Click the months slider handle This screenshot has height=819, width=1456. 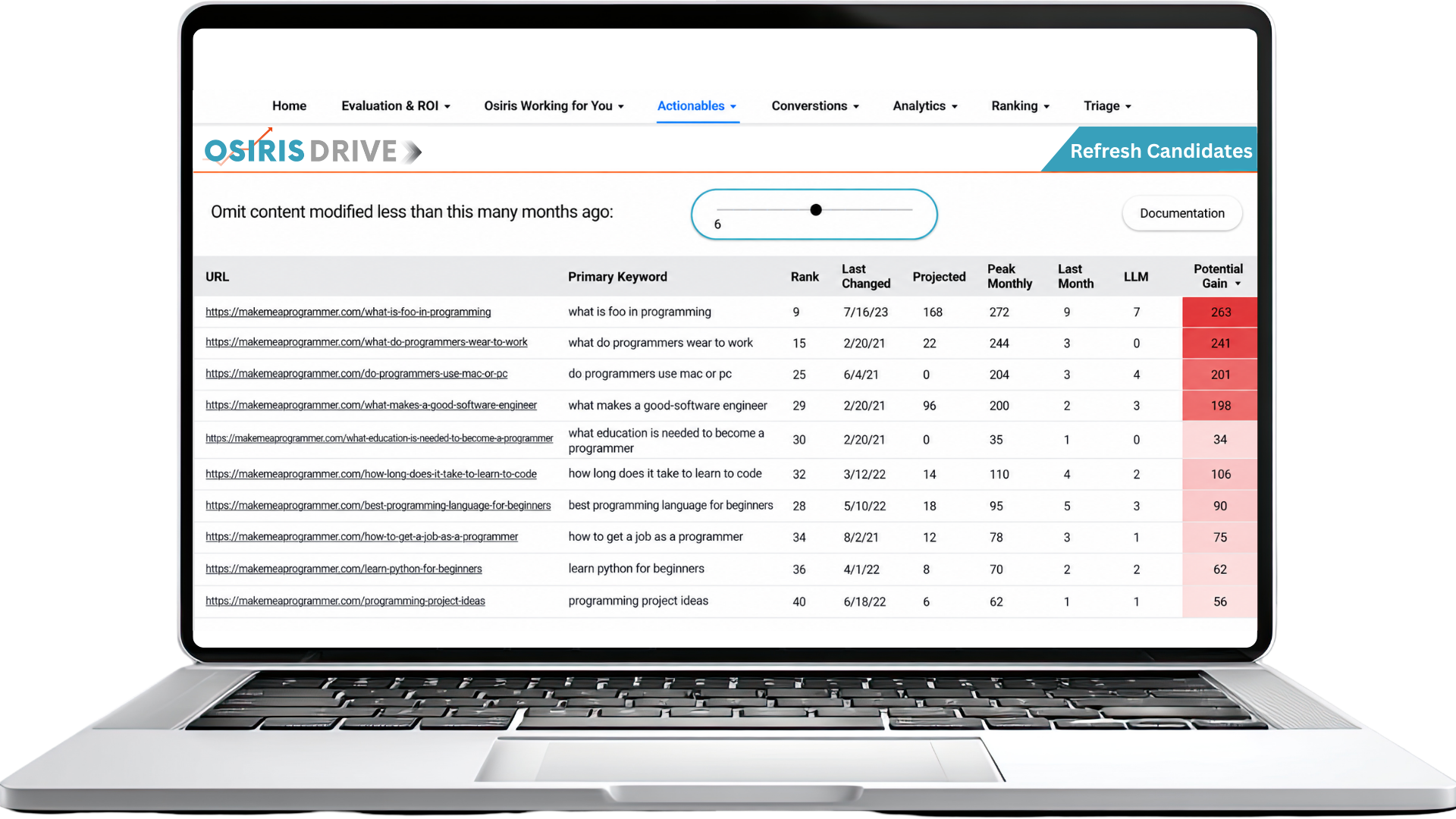816,210
